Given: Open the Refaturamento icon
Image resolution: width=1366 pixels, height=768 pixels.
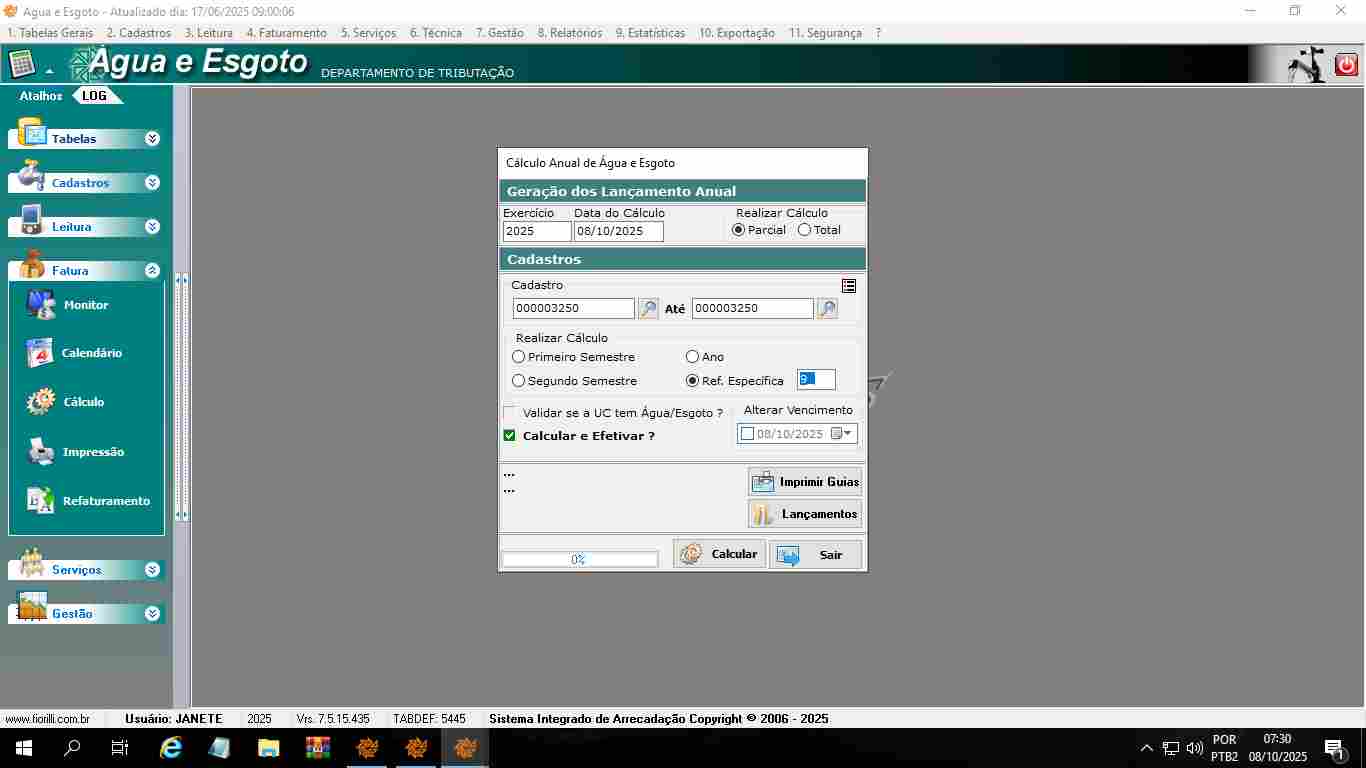Looking at the screenshot, I should [41, 501].
